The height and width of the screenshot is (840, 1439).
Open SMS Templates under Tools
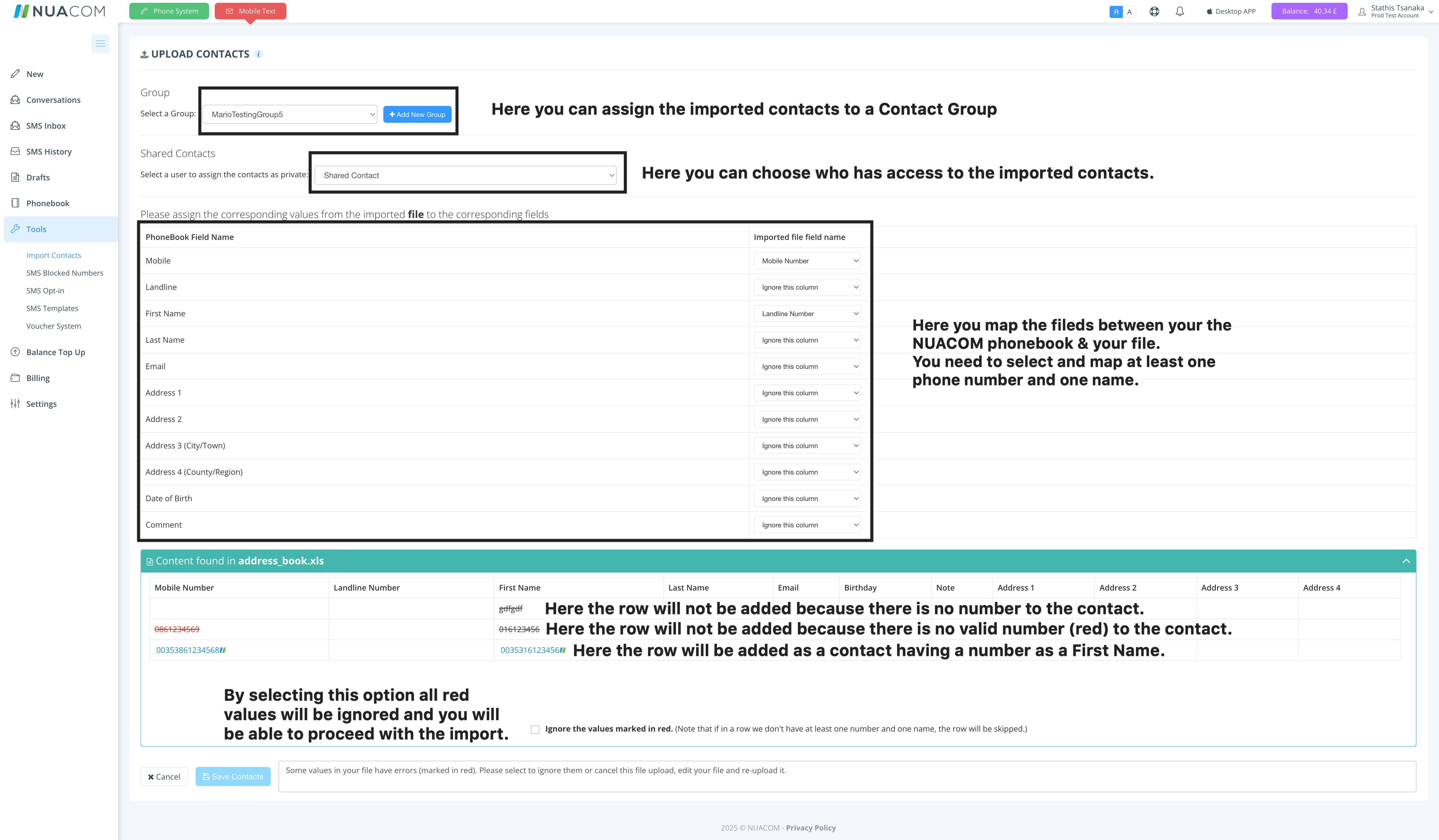pyautogui.click(x=52, y=309)
